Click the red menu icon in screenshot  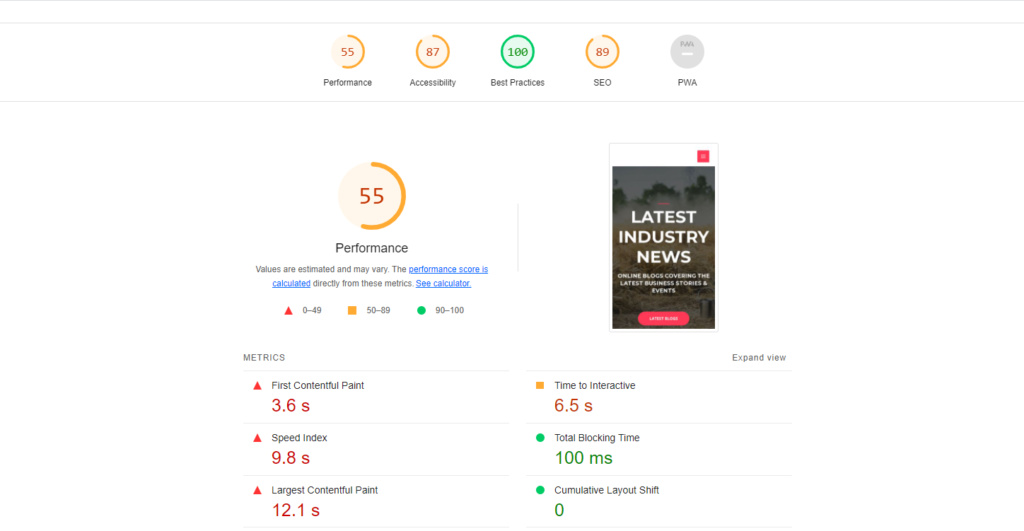(x=703, y=156)
